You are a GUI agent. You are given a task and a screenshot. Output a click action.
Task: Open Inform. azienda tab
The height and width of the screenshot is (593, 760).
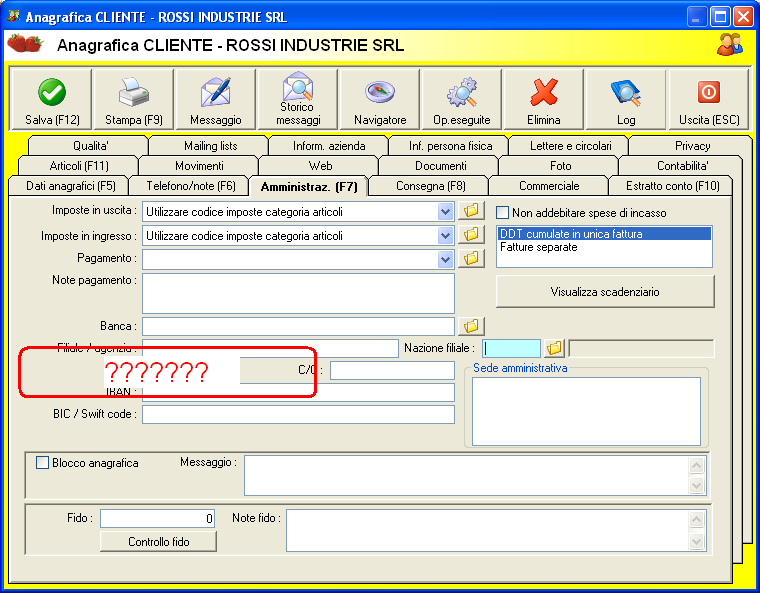[x=329, y=146]
